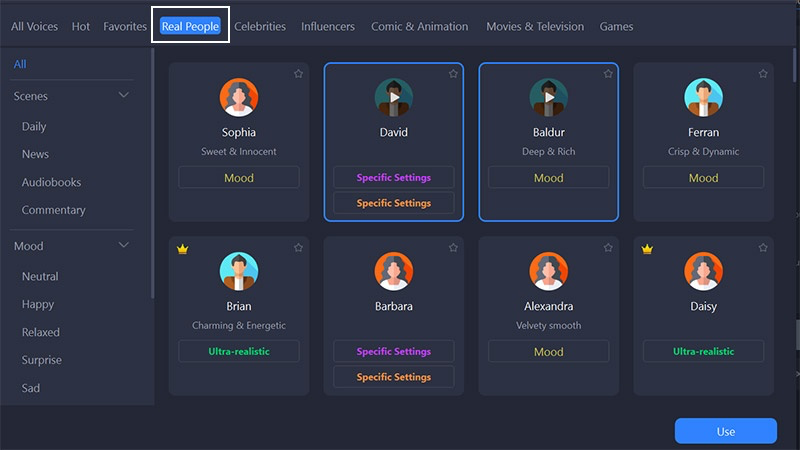Screen dimensions: 800x450
Task: Click David's orange Specific Settings button
Action: pos(394,203)
